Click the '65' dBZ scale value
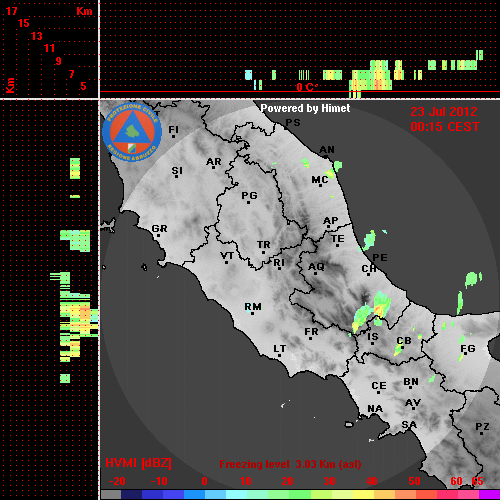Image resolution: width=500 pixels, height=500 pixels. pyautogui.click(x=477, y=481)
